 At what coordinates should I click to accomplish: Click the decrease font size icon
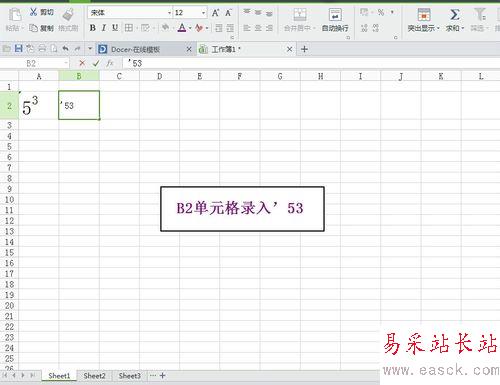(228, 13)
